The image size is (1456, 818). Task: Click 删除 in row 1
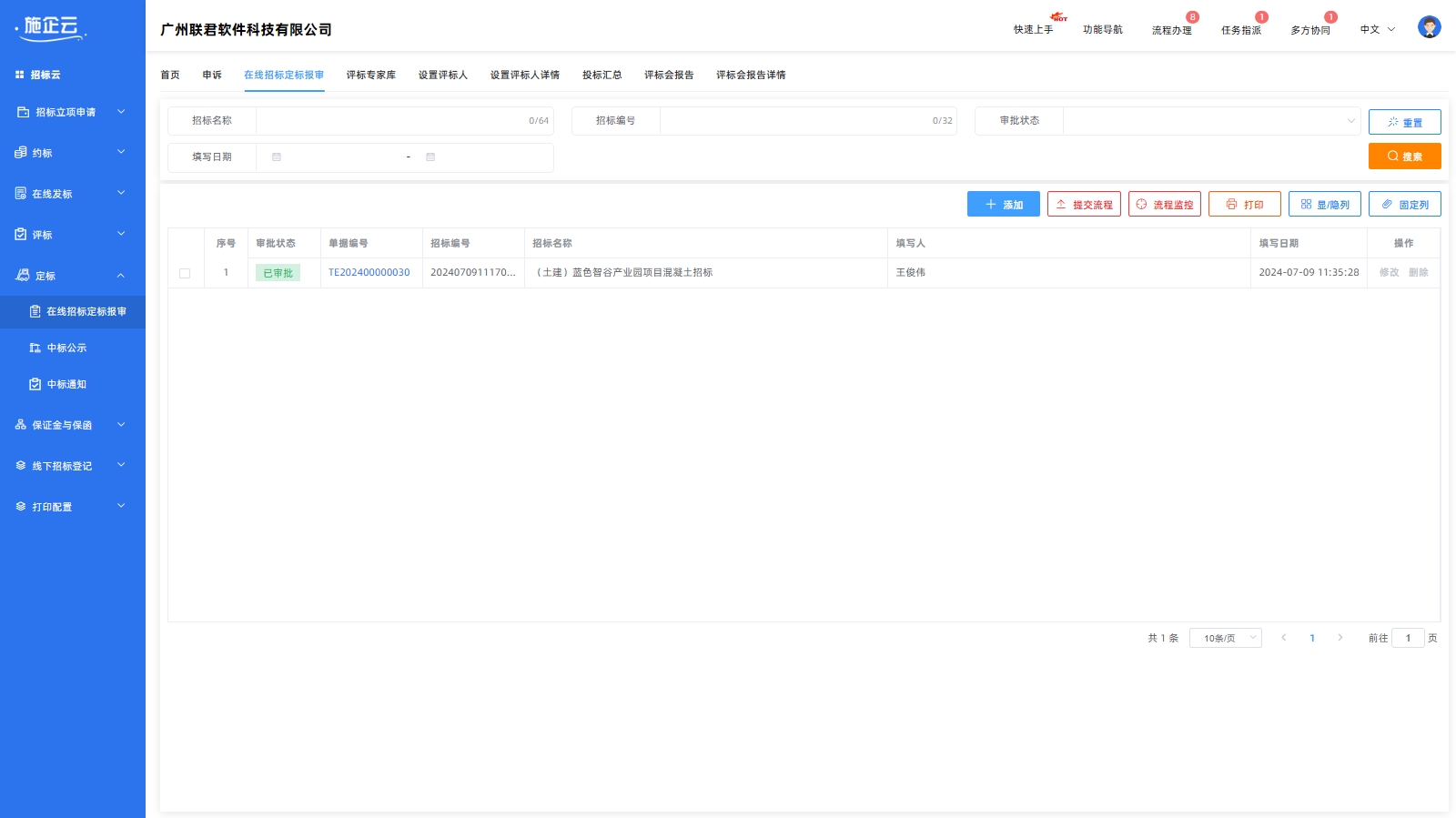coord(1418,273)
